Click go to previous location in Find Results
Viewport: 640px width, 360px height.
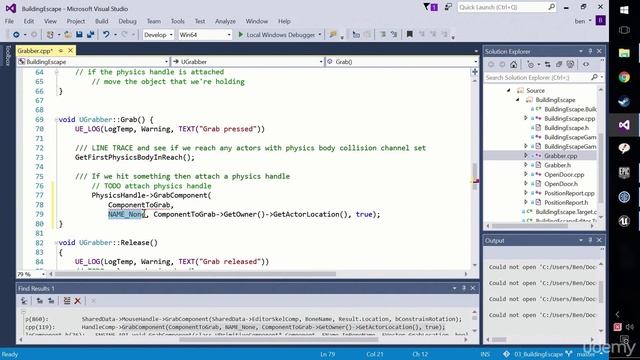coord(40,301)
